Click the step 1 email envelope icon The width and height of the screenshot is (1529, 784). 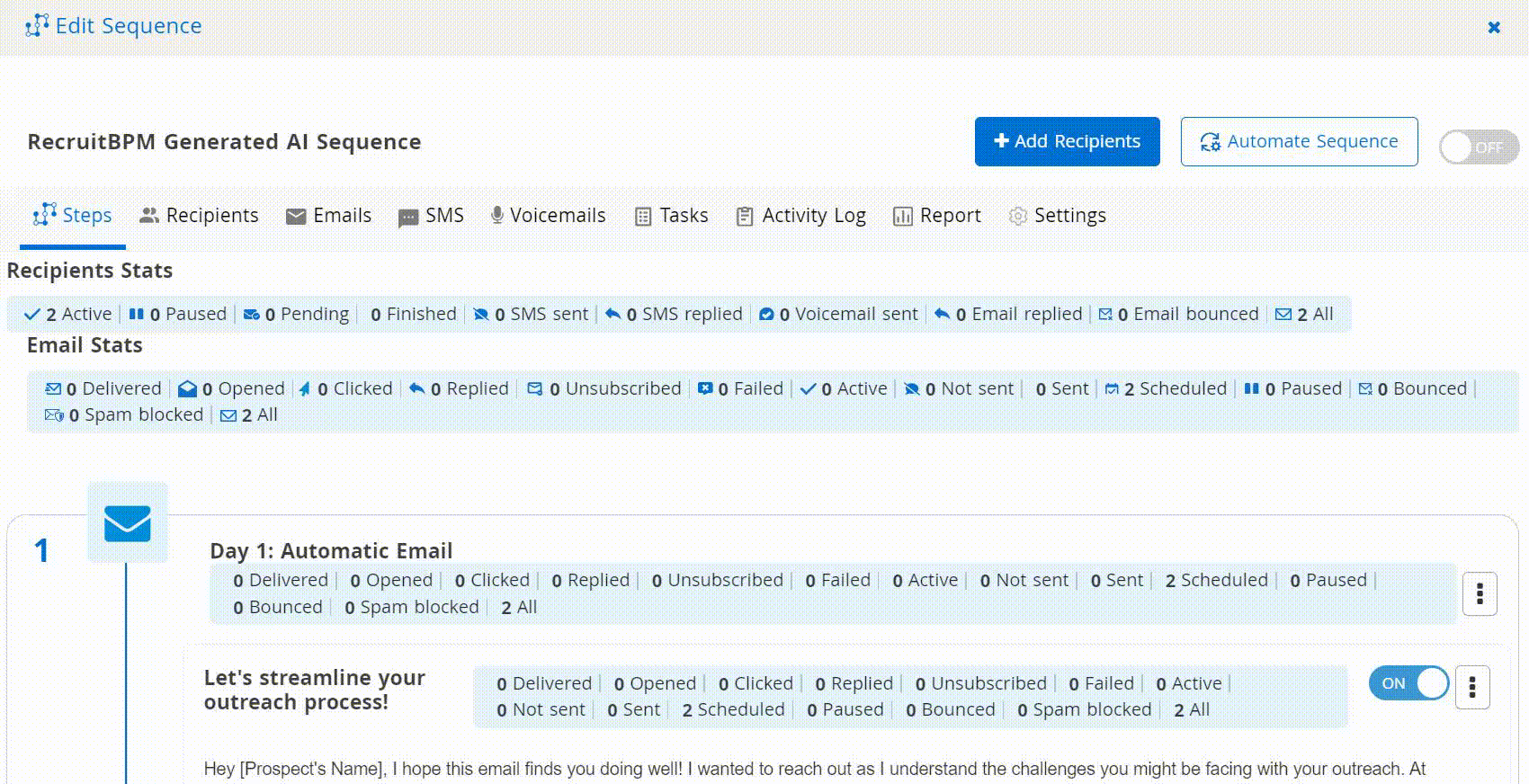point(128,523)
